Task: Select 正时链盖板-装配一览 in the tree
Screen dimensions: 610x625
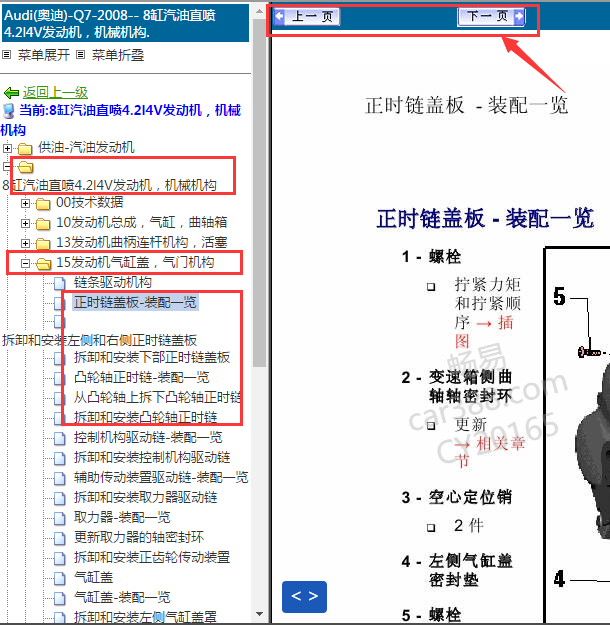Action: 135,302
